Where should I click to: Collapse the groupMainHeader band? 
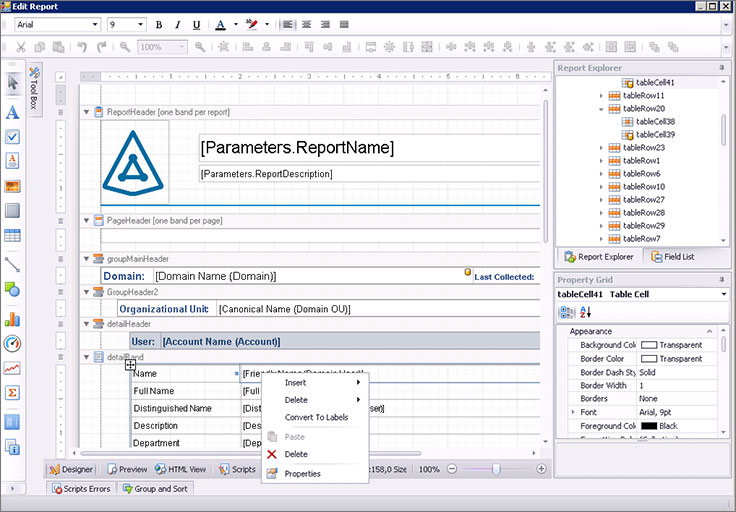[86, 259]
